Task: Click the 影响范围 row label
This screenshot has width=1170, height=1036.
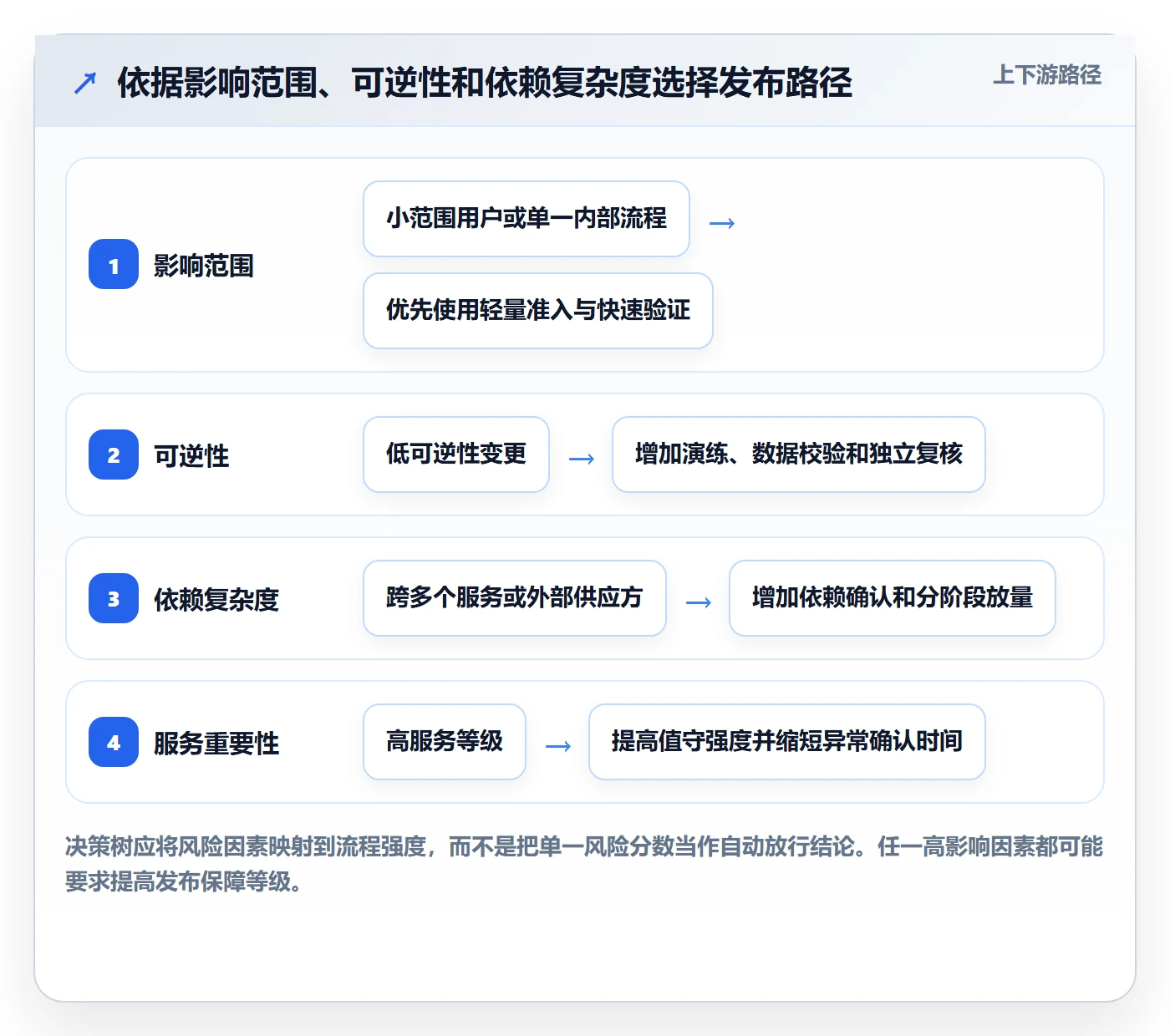Action: point(204,266)
